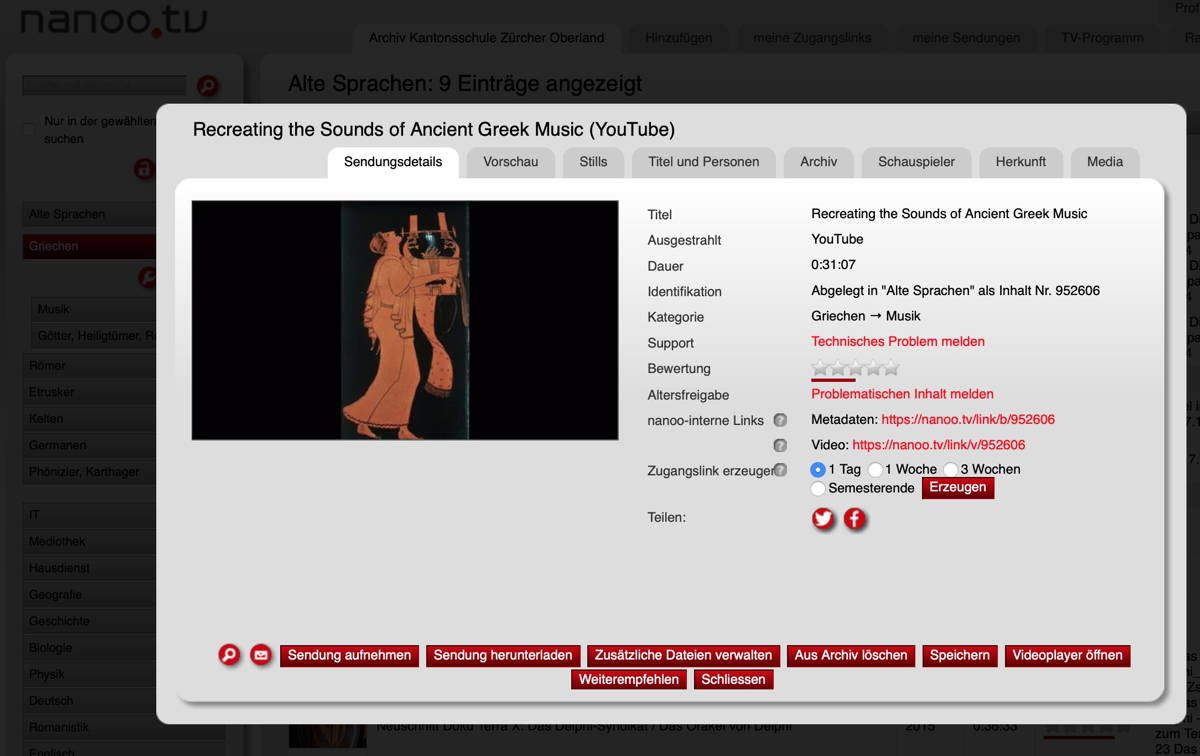Viewport: 1200px width, 756px height.
Task: Toggle the 'Nur in der gewählten' search checkbox
Action: pos(30,130)
